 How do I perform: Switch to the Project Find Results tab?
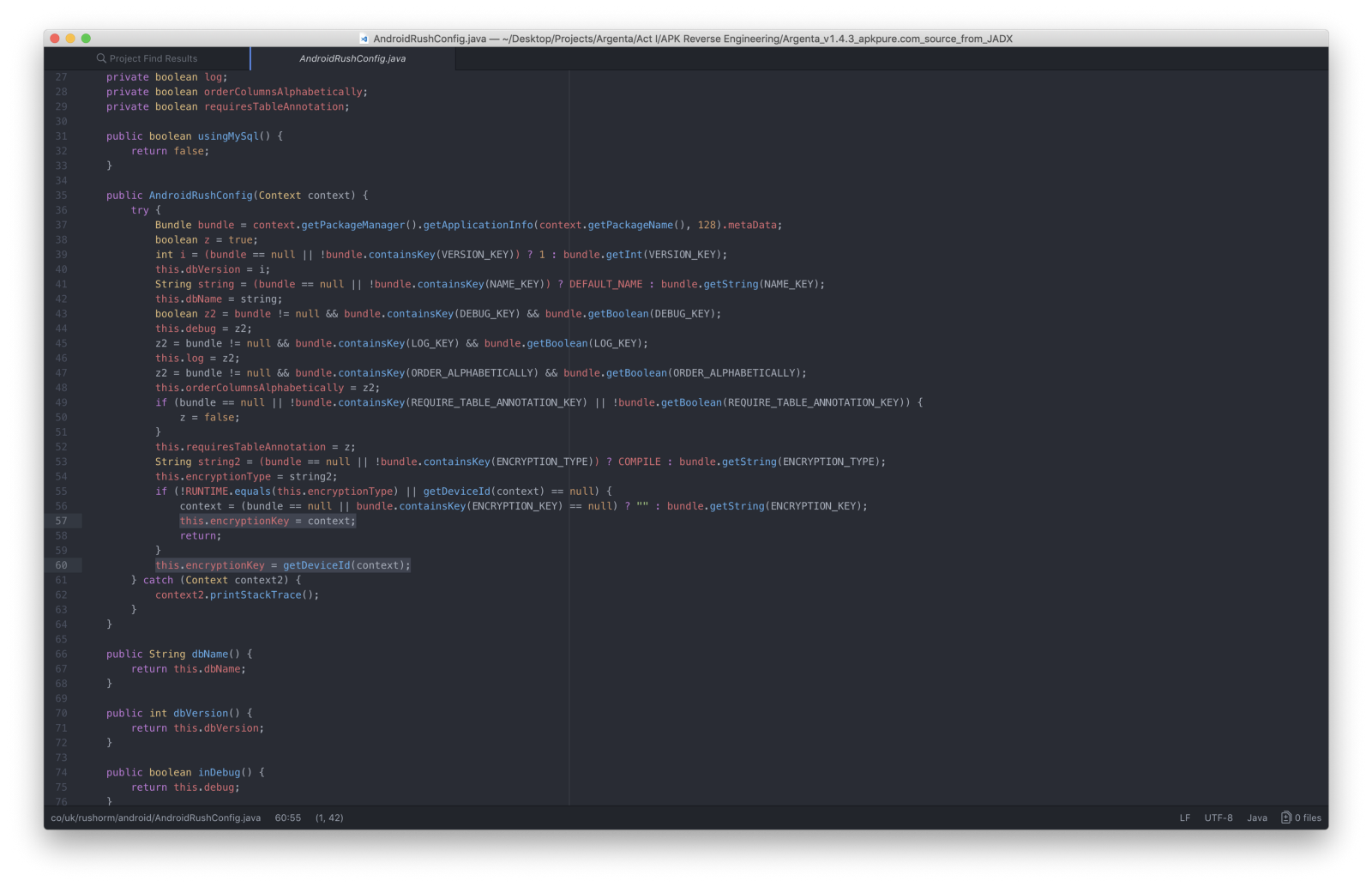[x=147, y=58]
